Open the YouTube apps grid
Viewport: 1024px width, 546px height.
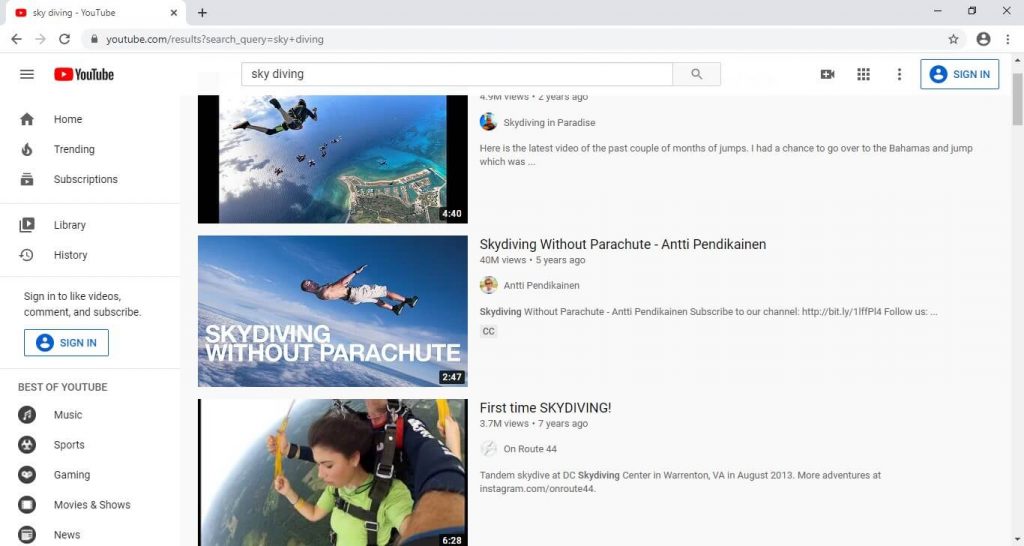tap(863, 74)
